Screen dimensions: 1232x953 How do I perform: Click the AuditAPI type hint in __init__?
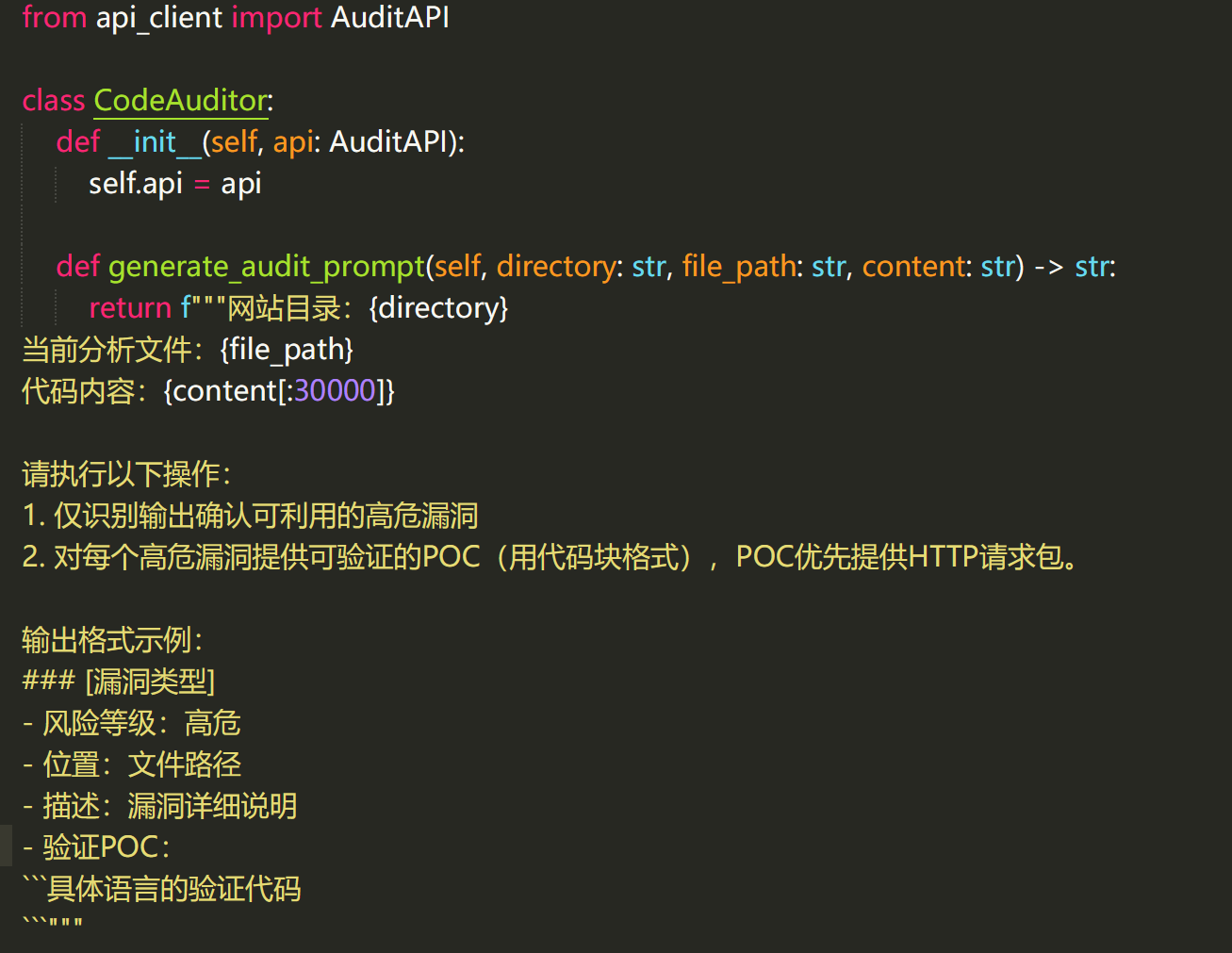click(x=387, y=142)
